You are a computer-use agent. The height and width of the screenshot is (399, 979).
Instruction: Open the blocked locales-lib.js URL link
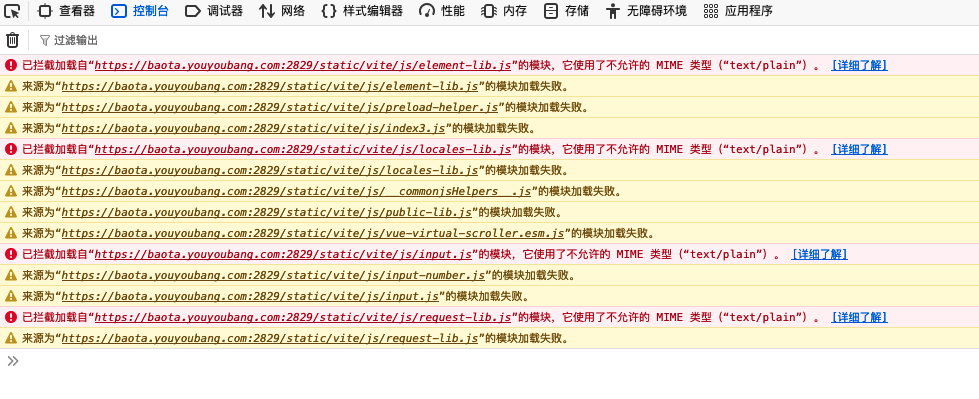pyautogui.click(x=303, y=149)
